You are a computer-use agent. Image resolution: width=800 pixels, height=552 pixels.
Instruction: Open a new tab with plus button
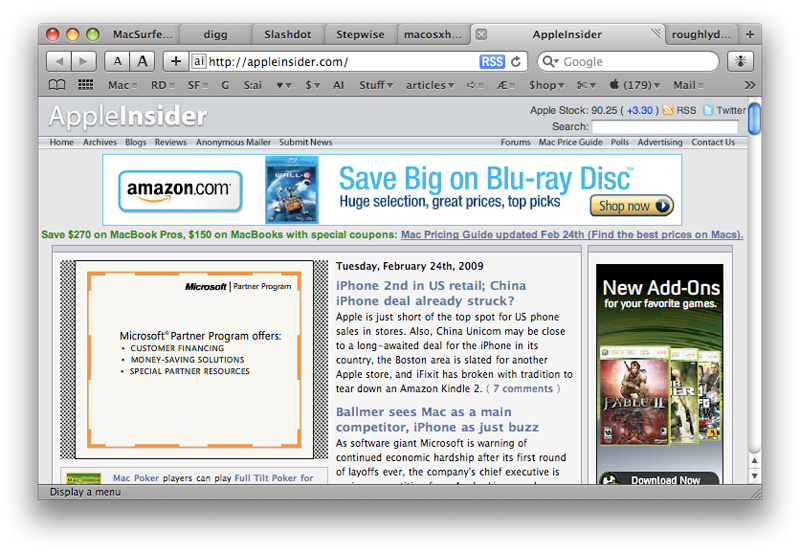(x=750, y=34)
